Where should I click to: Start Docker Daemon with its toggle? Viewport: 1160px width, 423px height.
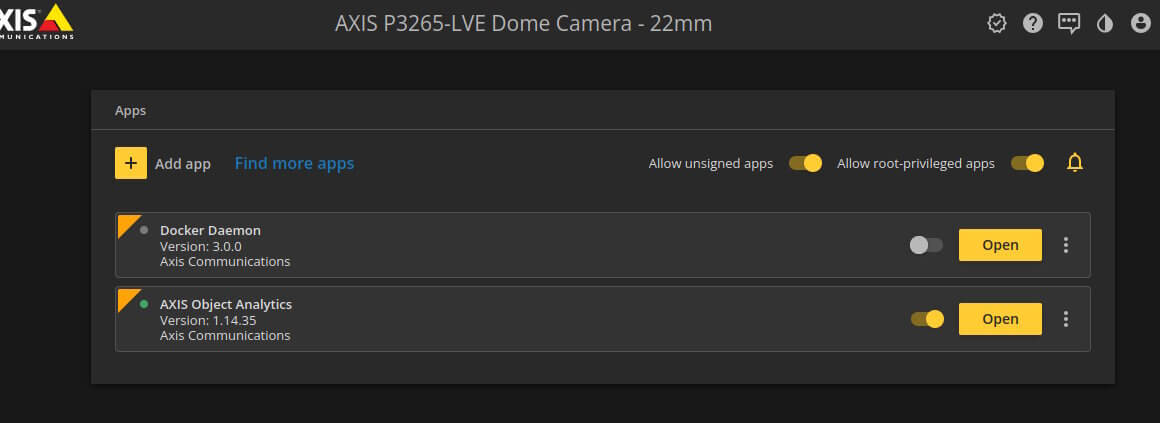(926, 245)
